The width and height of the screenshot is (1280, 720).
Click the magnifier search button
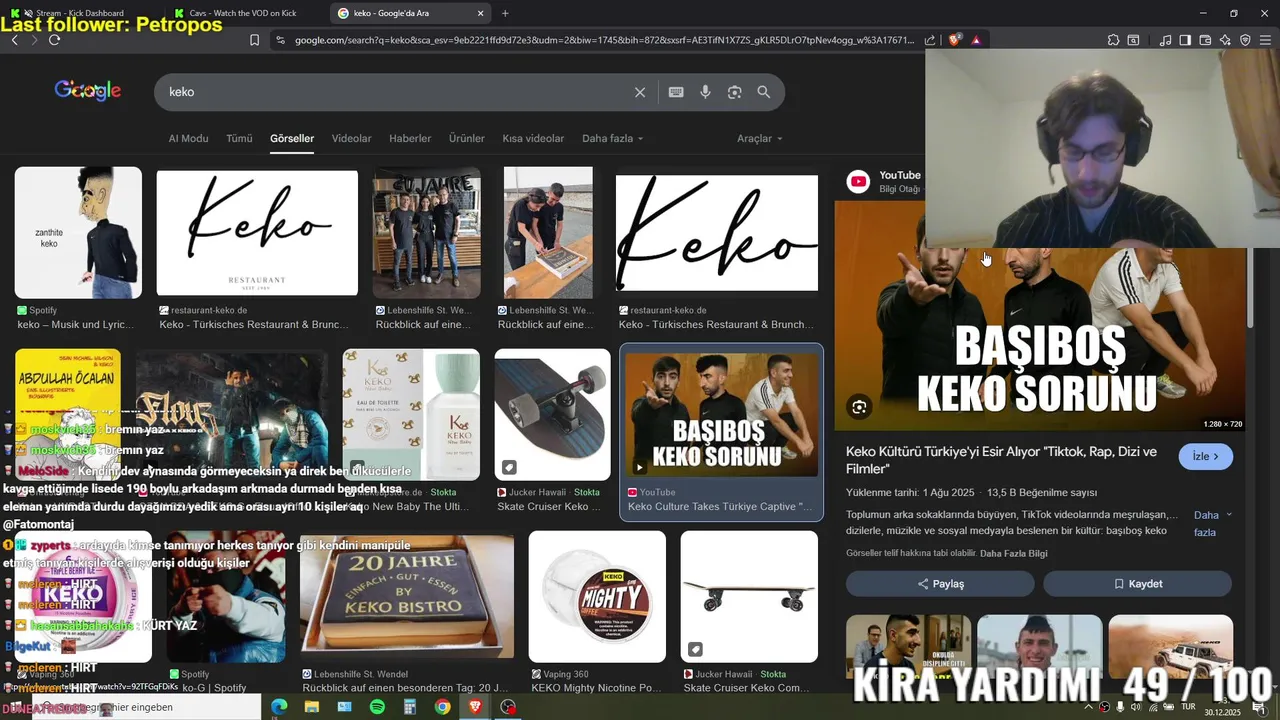coord(763,92)
